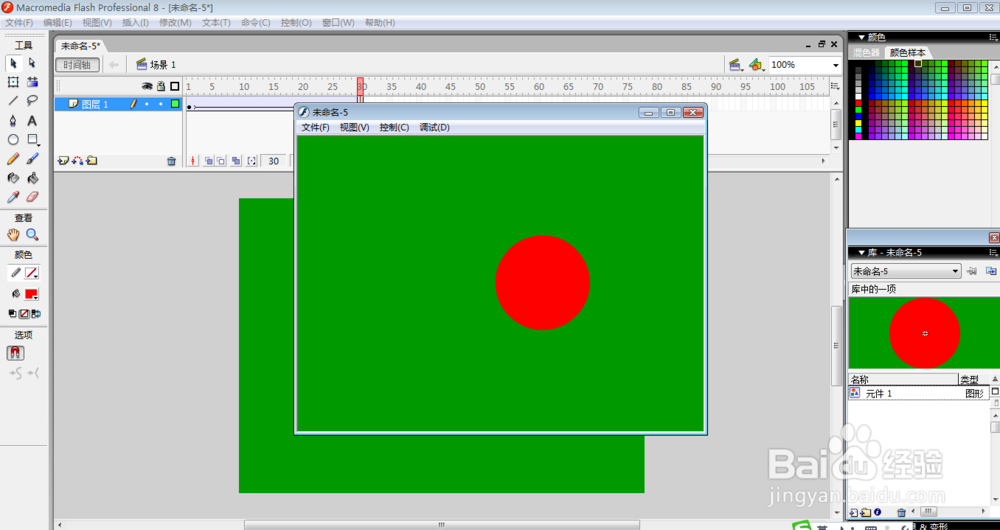This screenshot has height=530, width=1000.
Task: Click the no color button
Action: 24,314
